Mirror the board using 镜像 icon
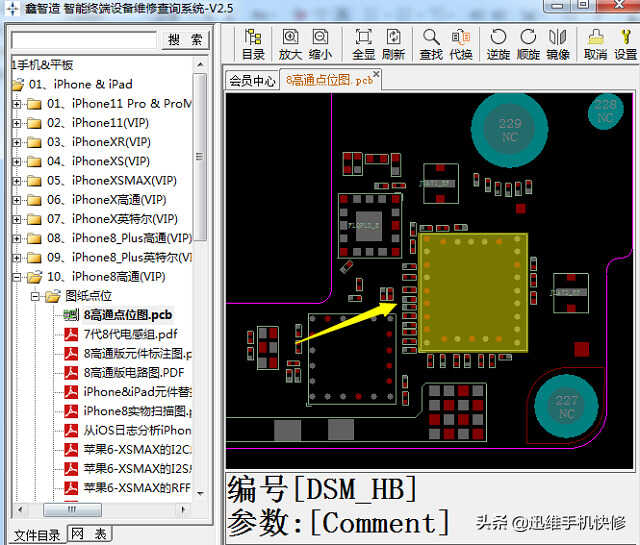The width and height of the screenshot is (640, 545). point(558,44)
